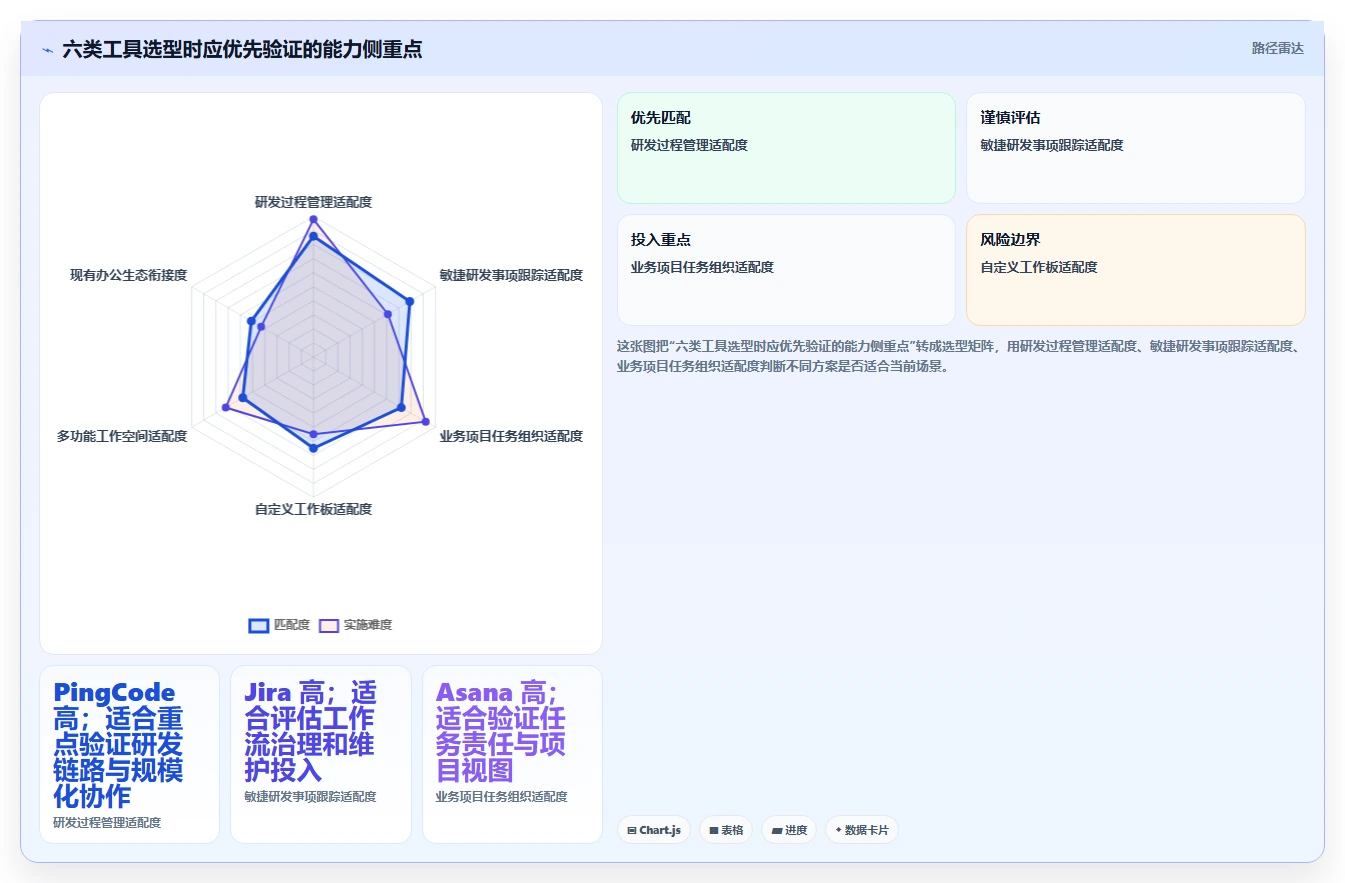Click the purple data point at radar top
Image resolution: width=1345 pixels, height=883 pixels.
(313, 219)
